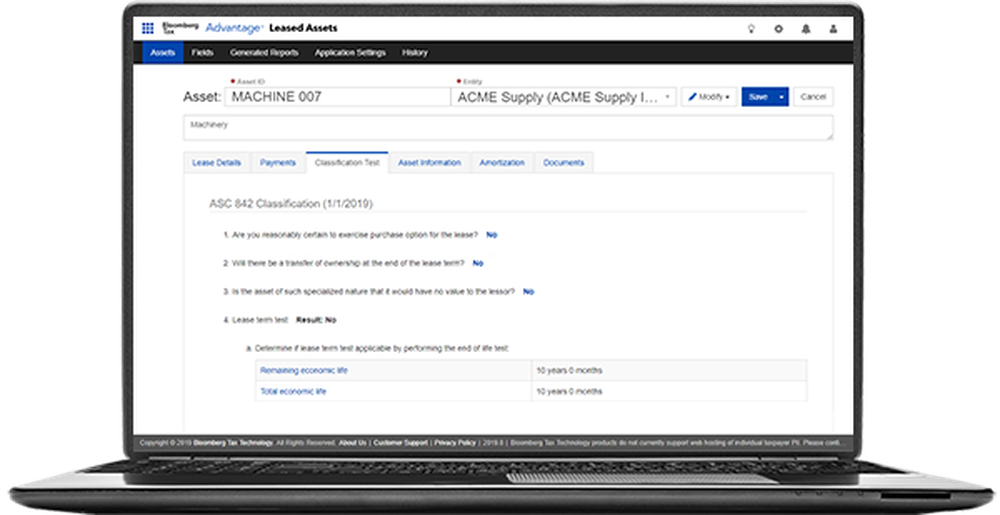This screenshot has width=1000, height=515.
Task: Click the Leased Assets title
Action: click(303, 28)
